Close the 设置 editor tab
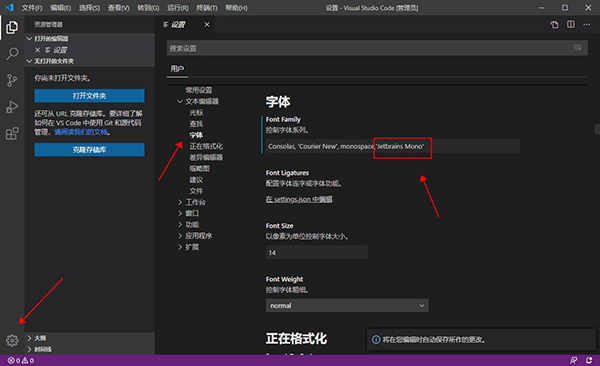Viewport: 600px width, 366px height. pyautogui.click(x=207, y=25)
